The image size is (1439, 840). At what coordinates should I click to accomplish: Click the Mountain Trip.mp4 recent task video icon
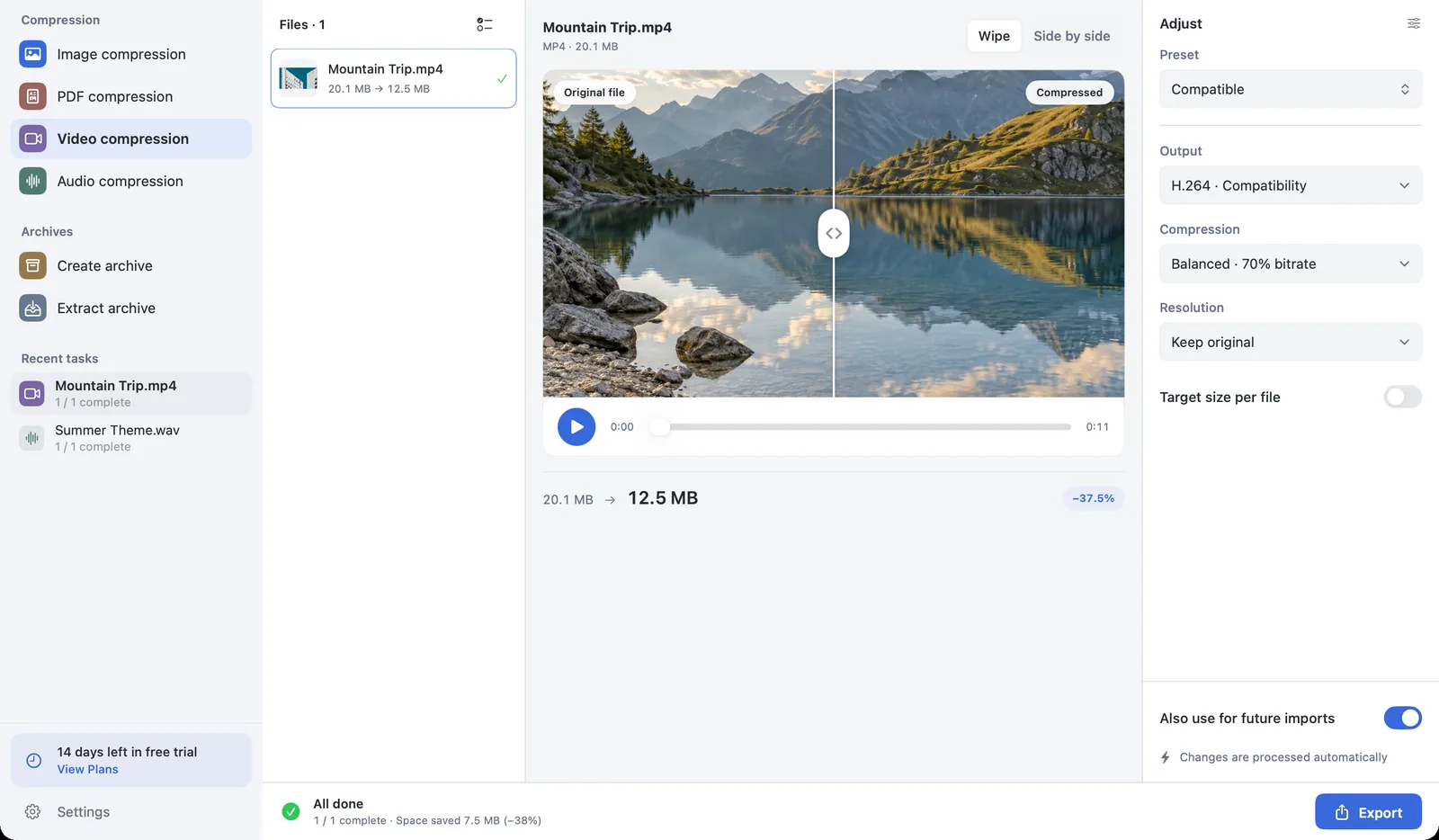31,393
